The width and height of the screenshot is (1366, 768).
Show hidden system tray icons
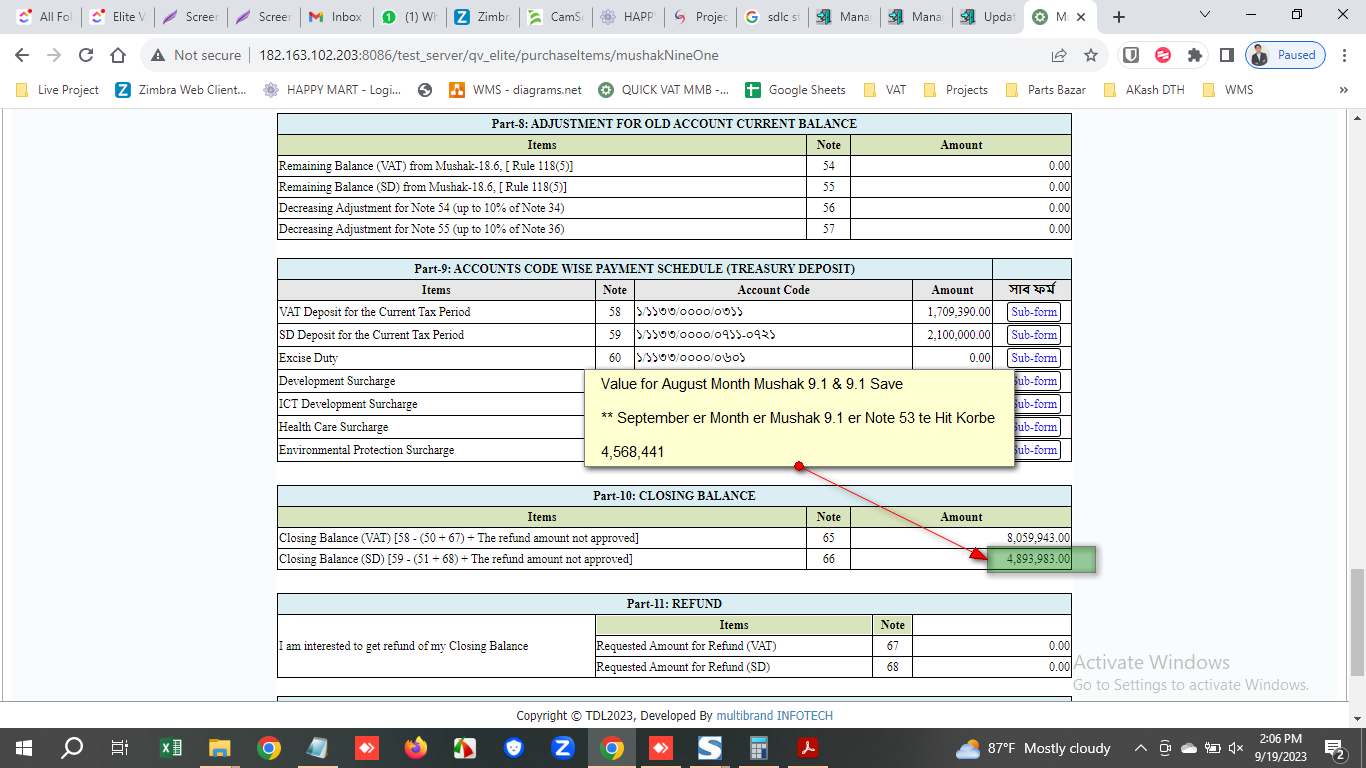tap(1140, 748)
